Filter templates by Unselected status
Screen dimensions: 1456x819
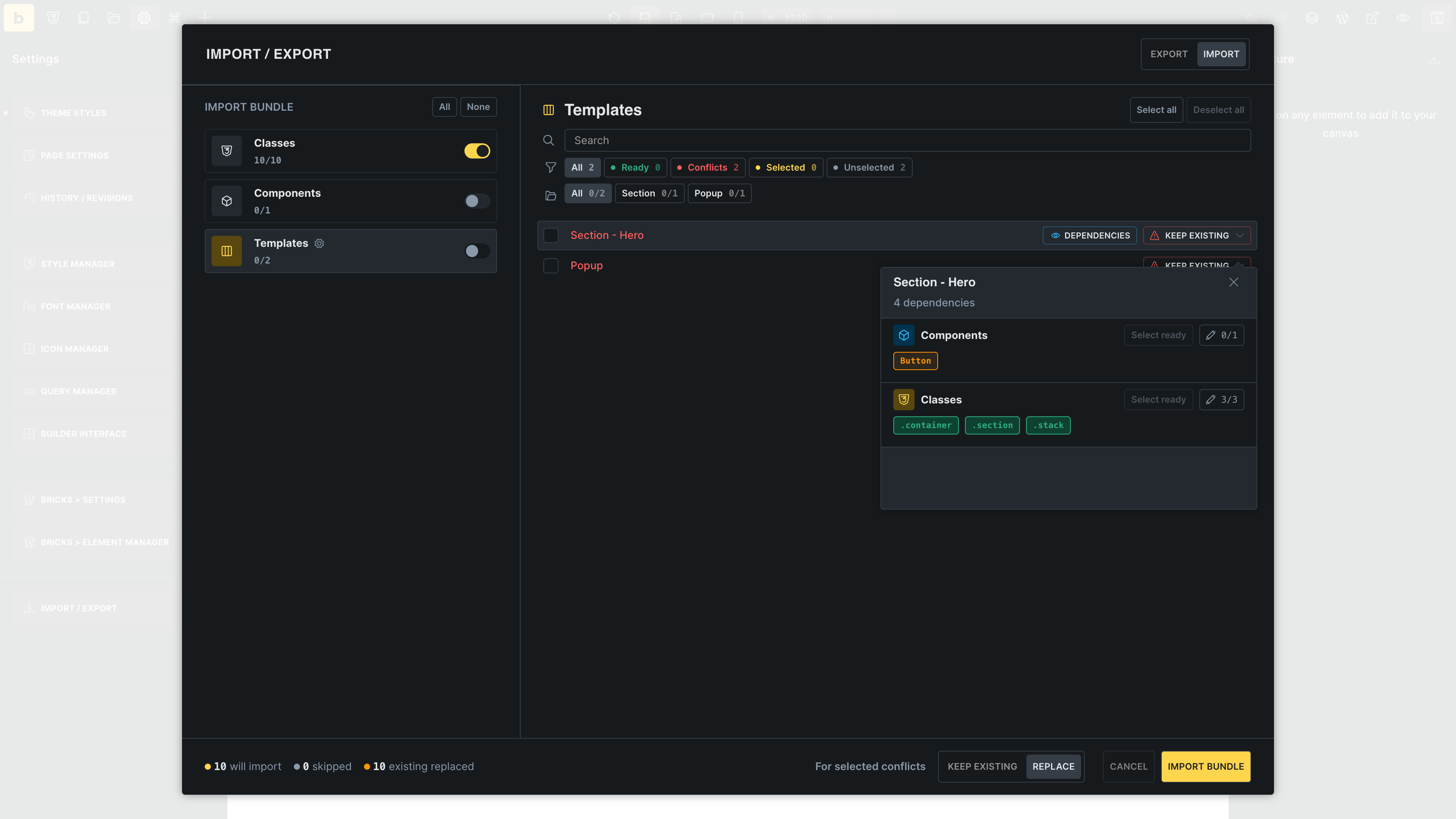(869, 167)
